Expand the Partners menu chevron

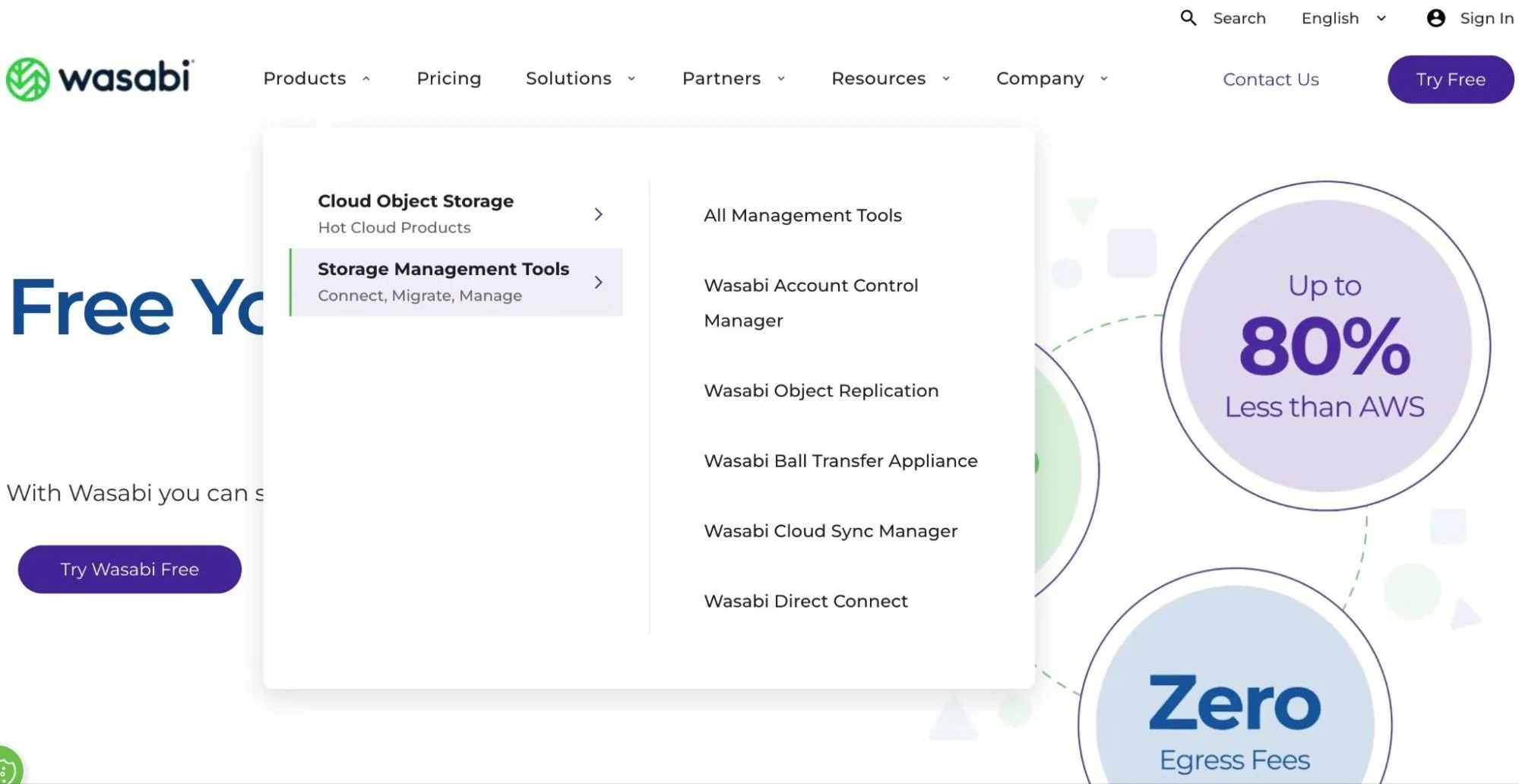[781, 78]
